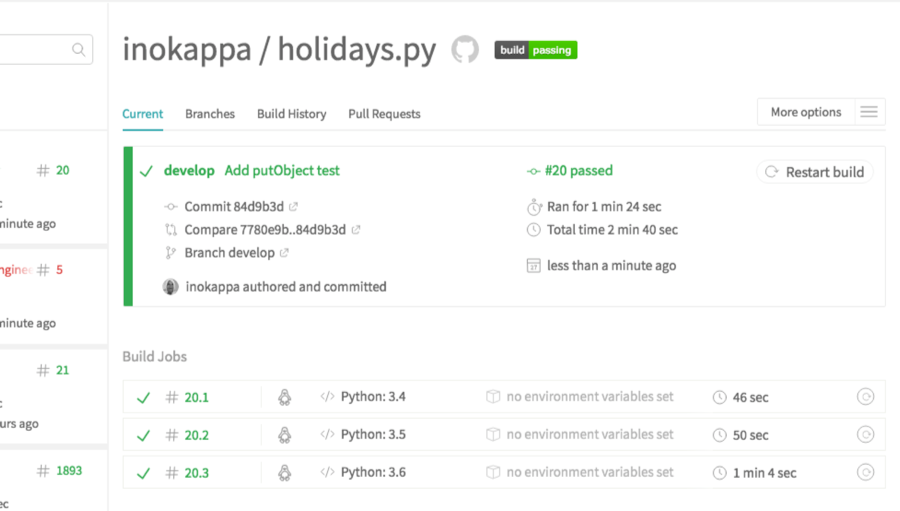Open the hamburger menu beside More options
The width and height of the screenshot is (900, 511).
869,112
